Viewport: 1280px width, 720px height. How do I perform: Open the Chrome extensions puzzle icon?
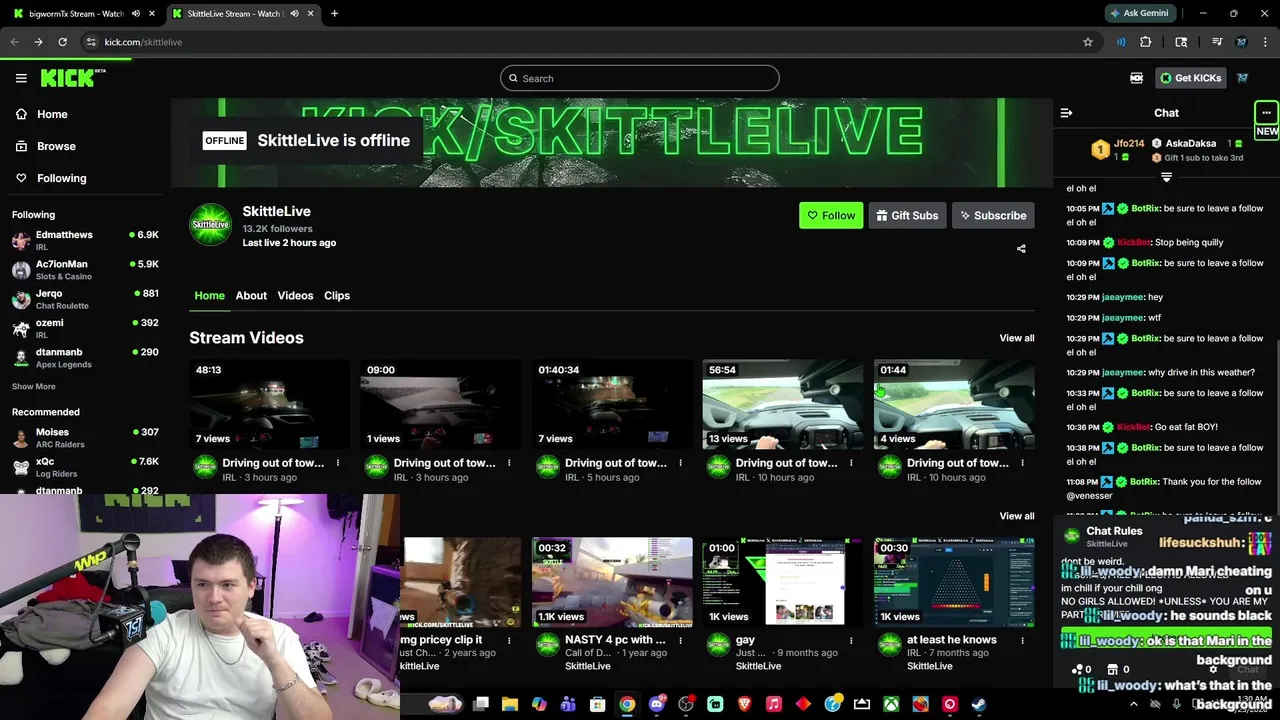[x=1146, y=42]
